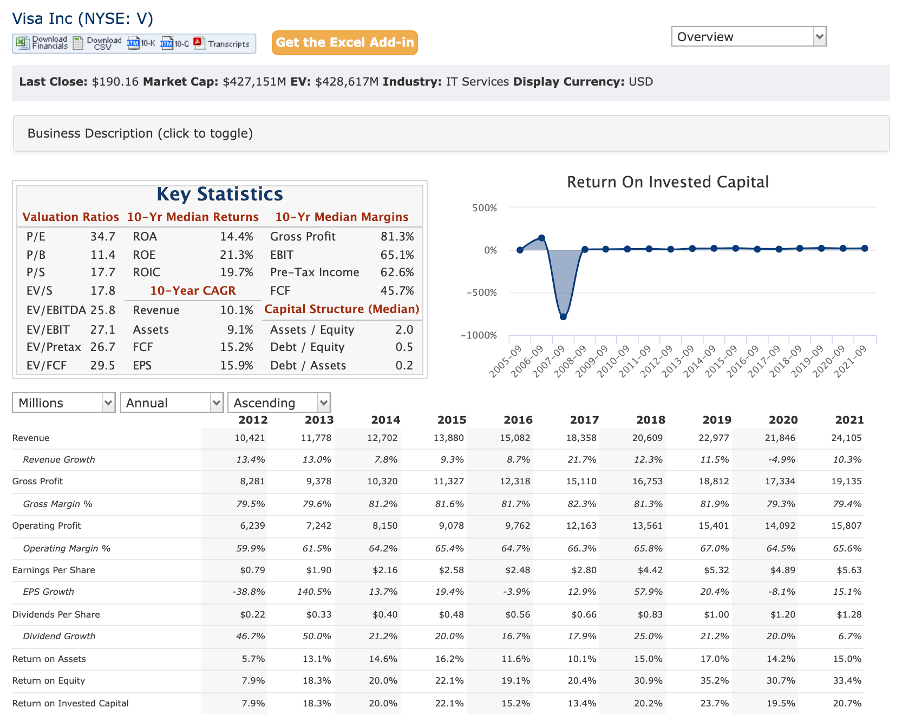The width and height of the screenshot is (902, 728).
Task: Click the Download Financials label
Action: (x=49, y=43)
